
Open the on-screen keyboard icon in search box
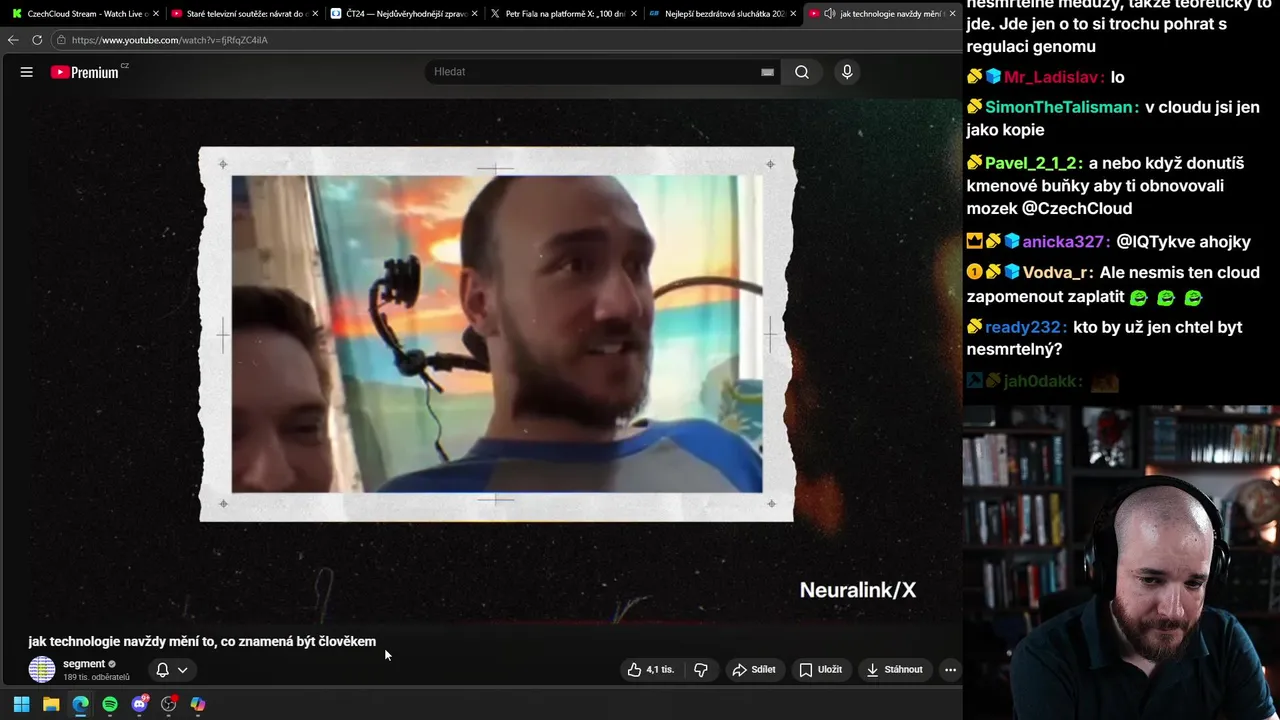tap(767, 72)
